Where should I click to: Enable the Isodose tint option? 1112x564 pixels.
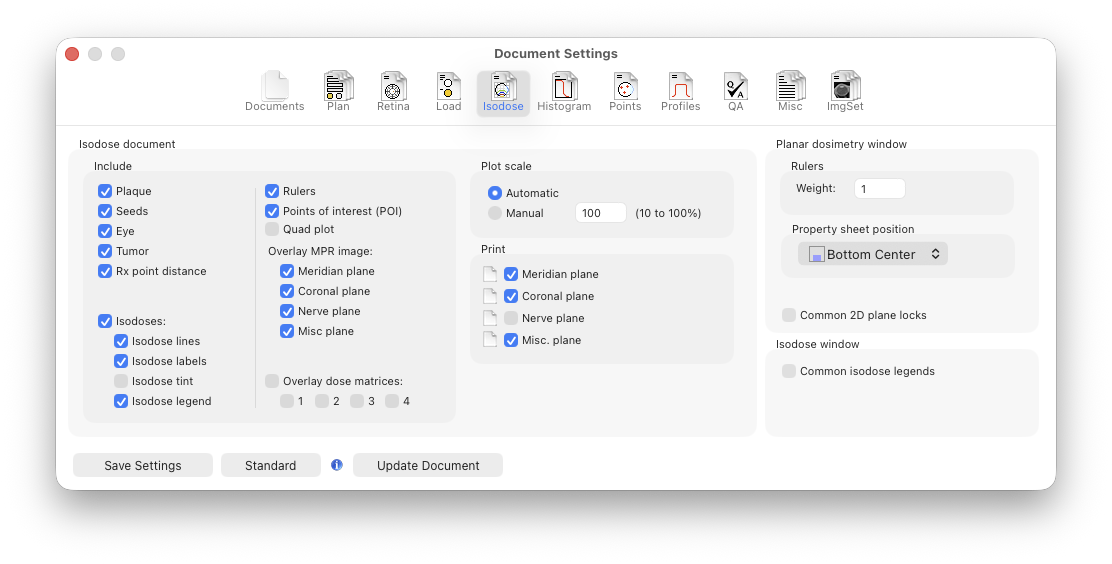(x=121, y=381)
